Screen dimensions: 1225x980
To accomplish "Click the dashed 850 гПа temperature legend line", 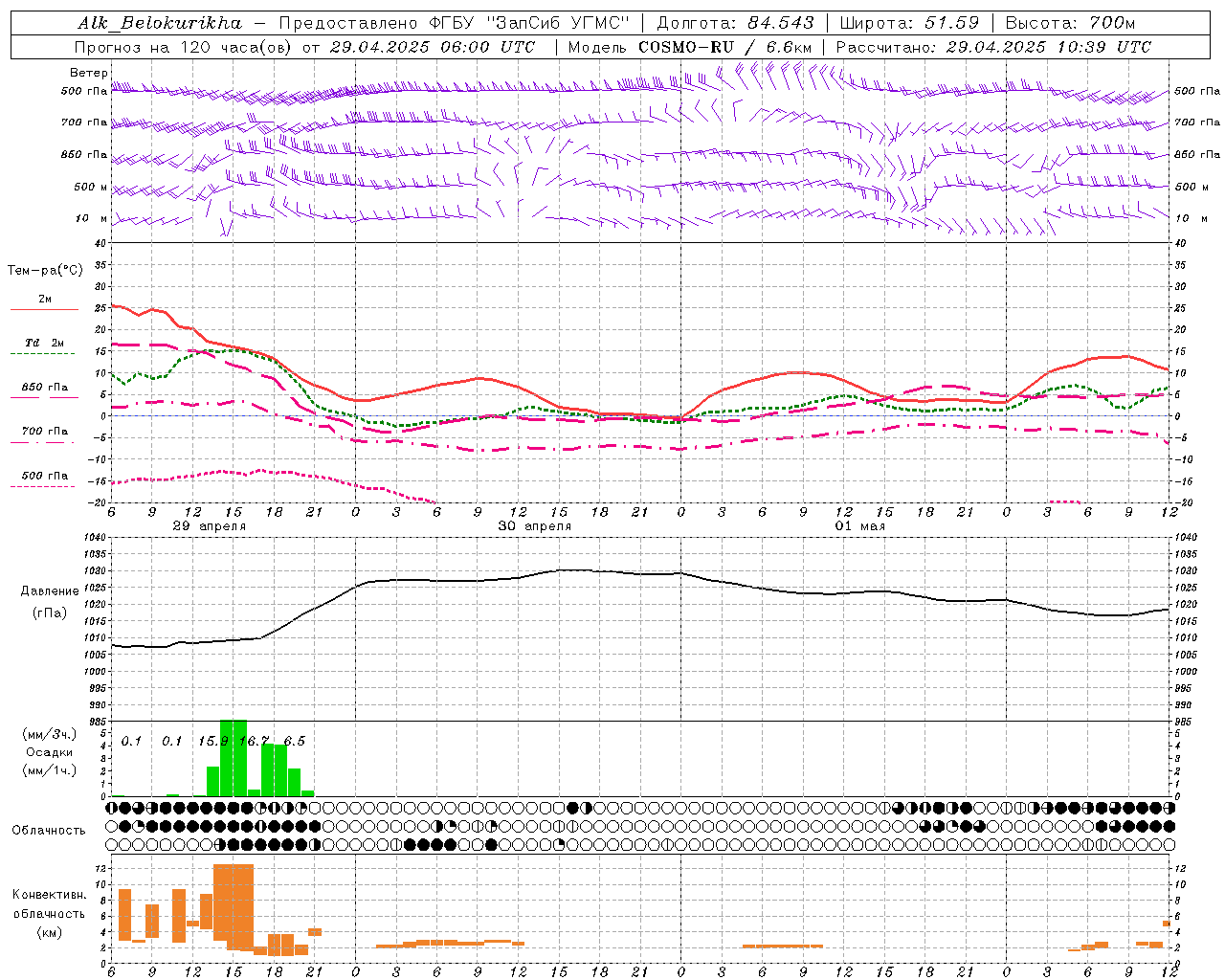I will [44, 397].
